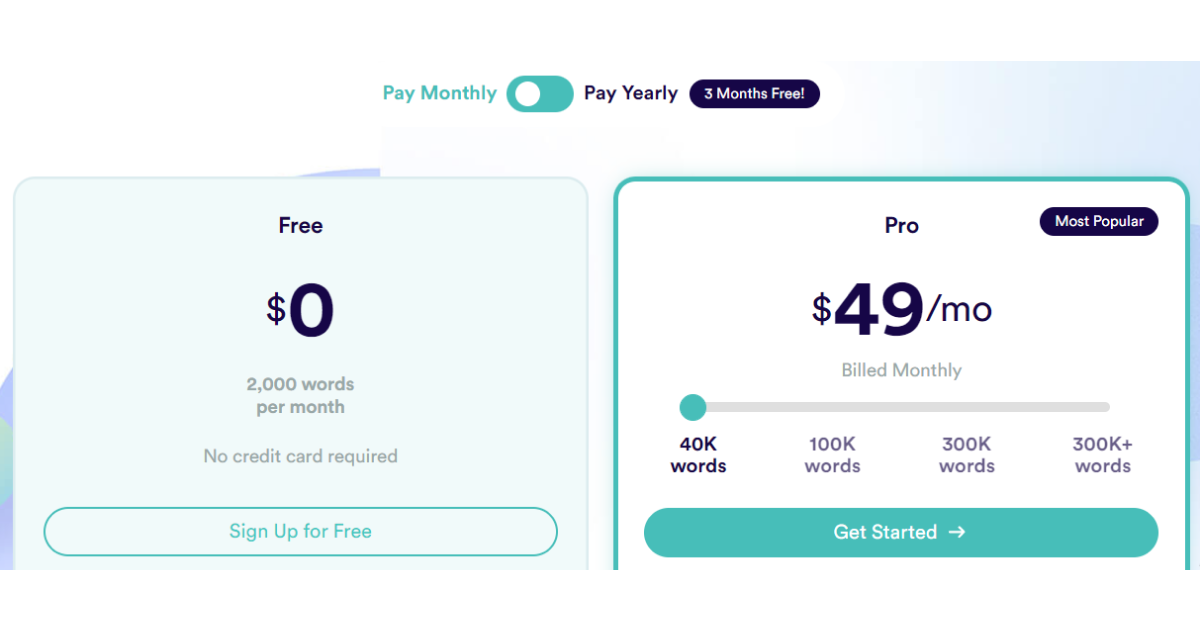
Task: Click the 3 Months Free badge
Action: pos(754,93)
